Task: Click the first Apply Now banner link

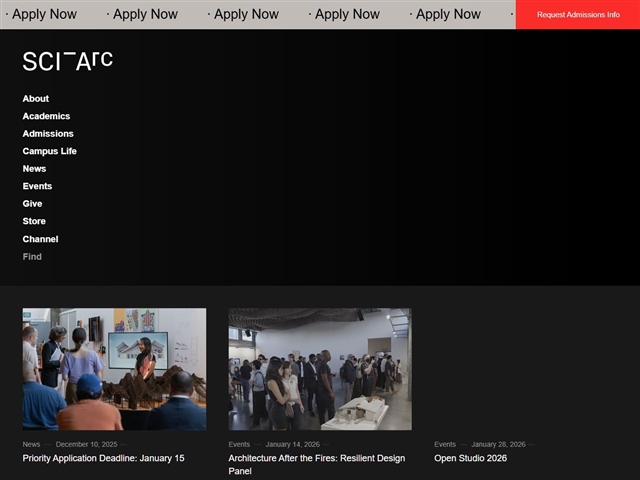Action: click(x=43, y=14)
